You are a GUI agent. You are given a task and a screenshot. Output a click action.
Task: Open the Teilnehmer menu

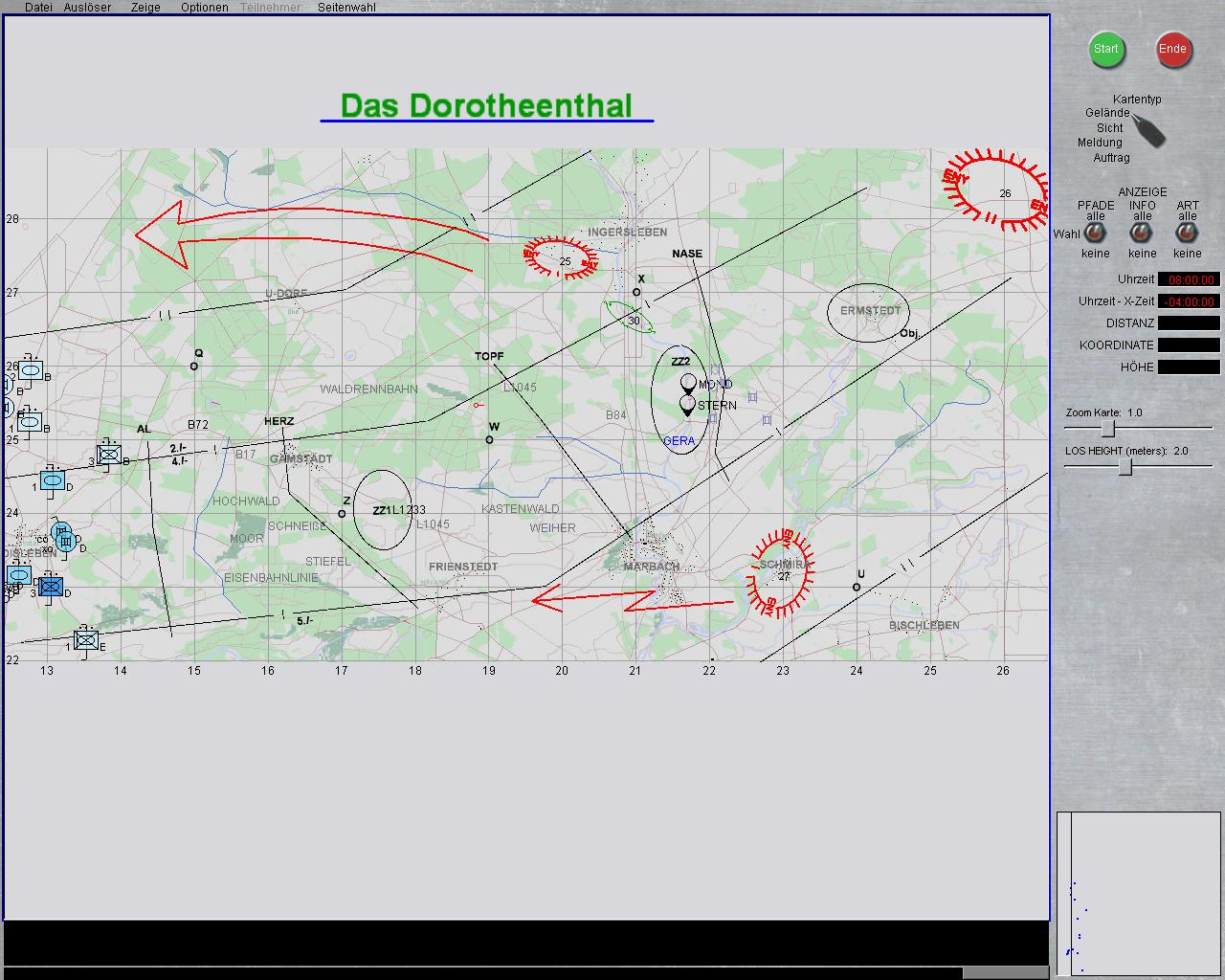(x=271, y=7)
